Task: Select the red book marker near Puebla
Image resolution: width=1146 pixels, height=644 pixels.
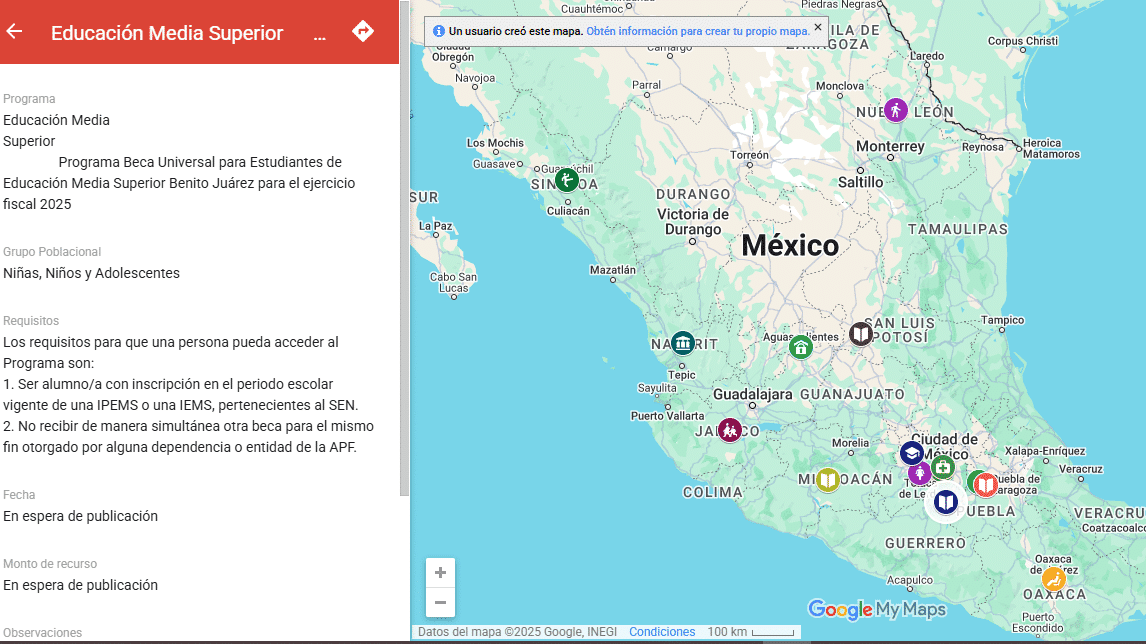Action: tap(987, 485)
